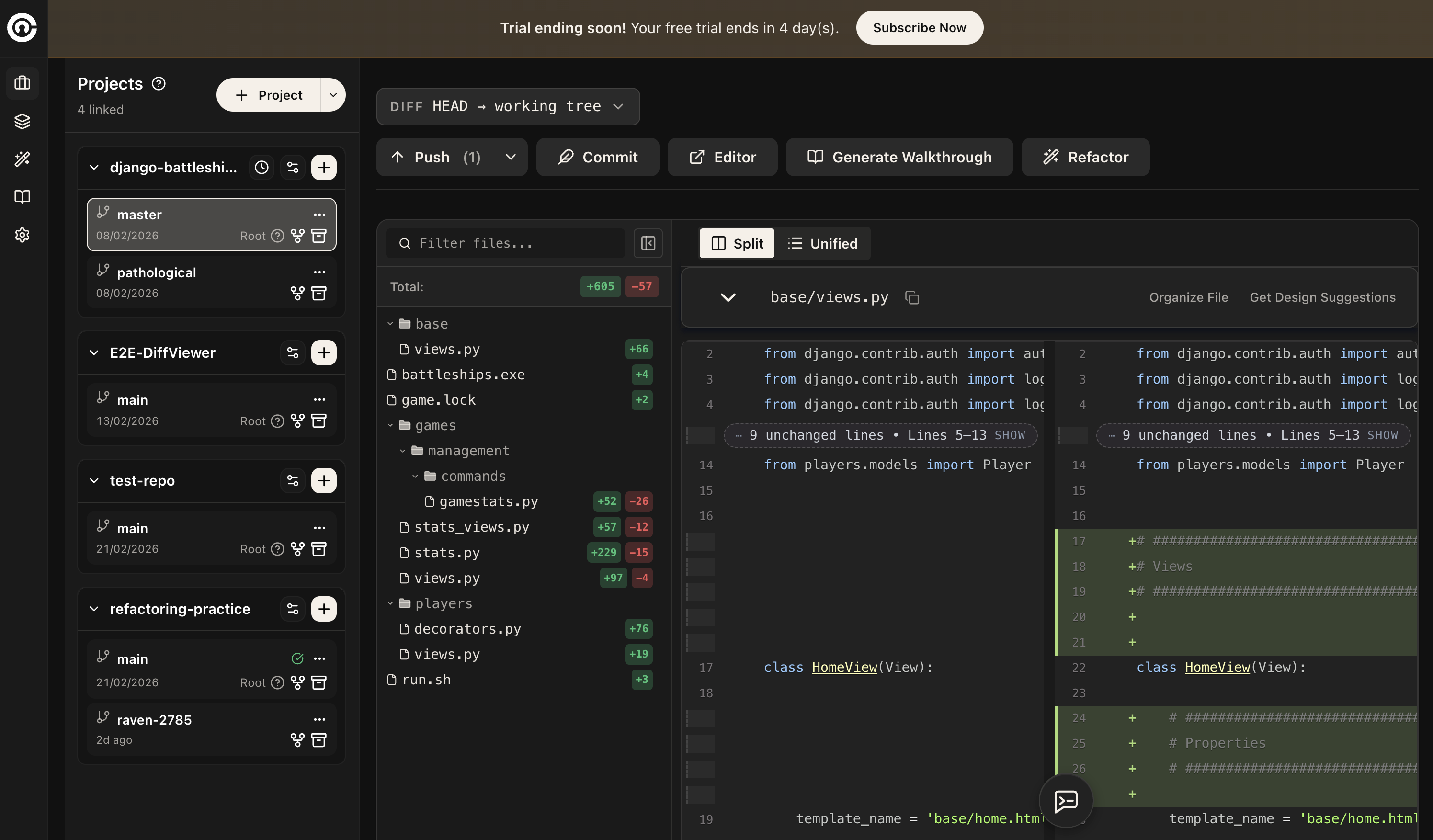Viewport: 1433px width, 840px height.
Task: Open the magic wand icon in sidebar
Action: 22,159
